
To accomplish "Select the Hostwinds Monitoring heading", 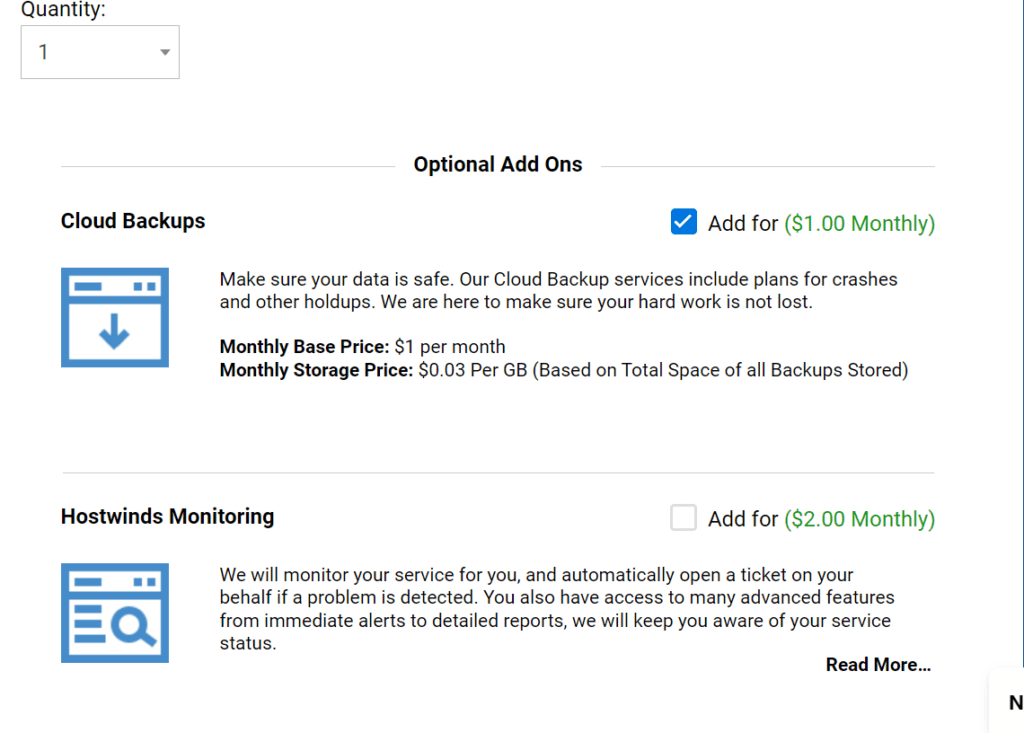I will click(x=167, y=517).
